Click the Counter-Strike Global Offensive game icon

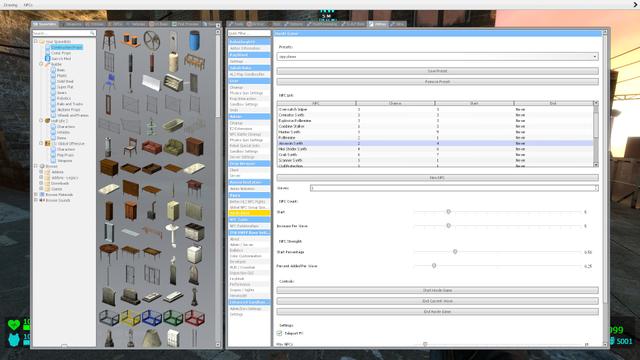tap(47, 144)
